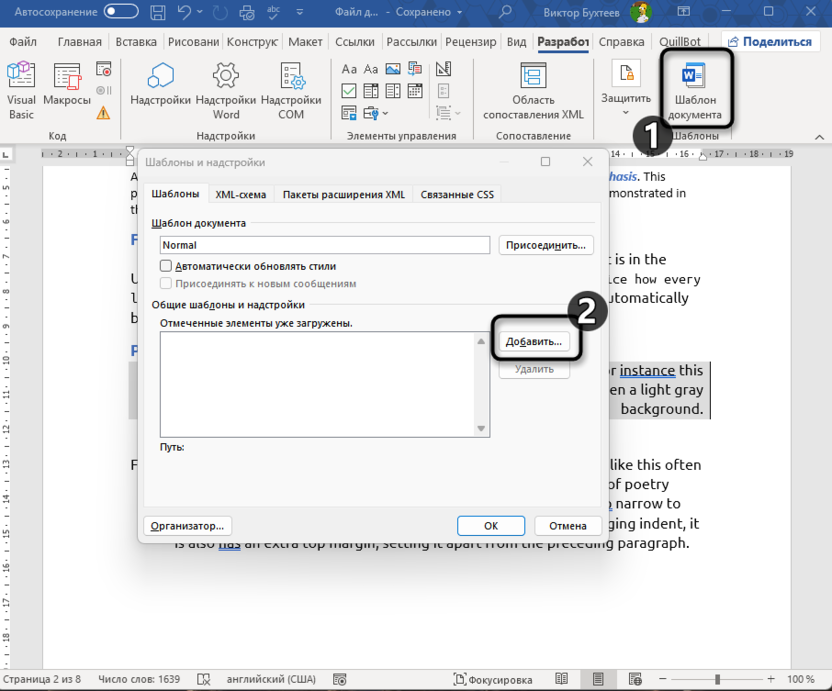The width and height of the screenshot is (832, 691).
Task: Click the Document Template (Шаблон документа) button
Action: click(696, 91)
